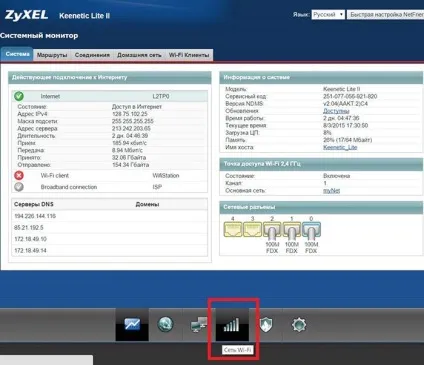Viewport: 424px width, 365px height.
Task: Click the Серверы DNS column header
Action: click(34, 204)
